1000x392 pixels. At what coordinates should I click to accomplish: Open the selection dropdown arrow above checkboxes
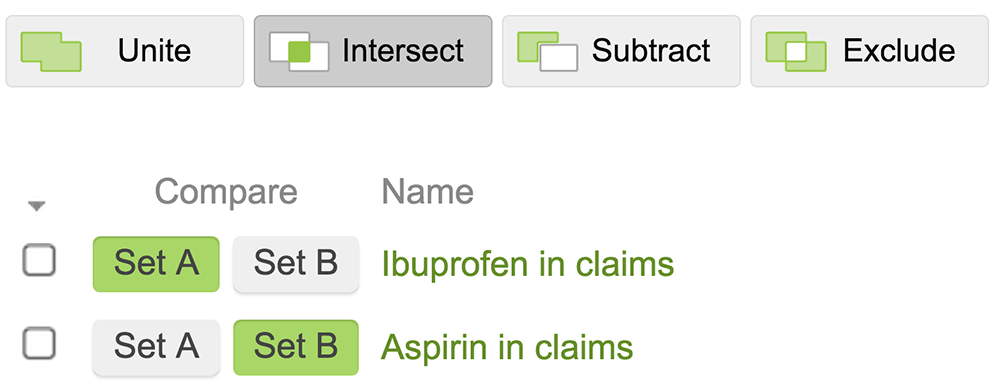[x=37, y=206]
